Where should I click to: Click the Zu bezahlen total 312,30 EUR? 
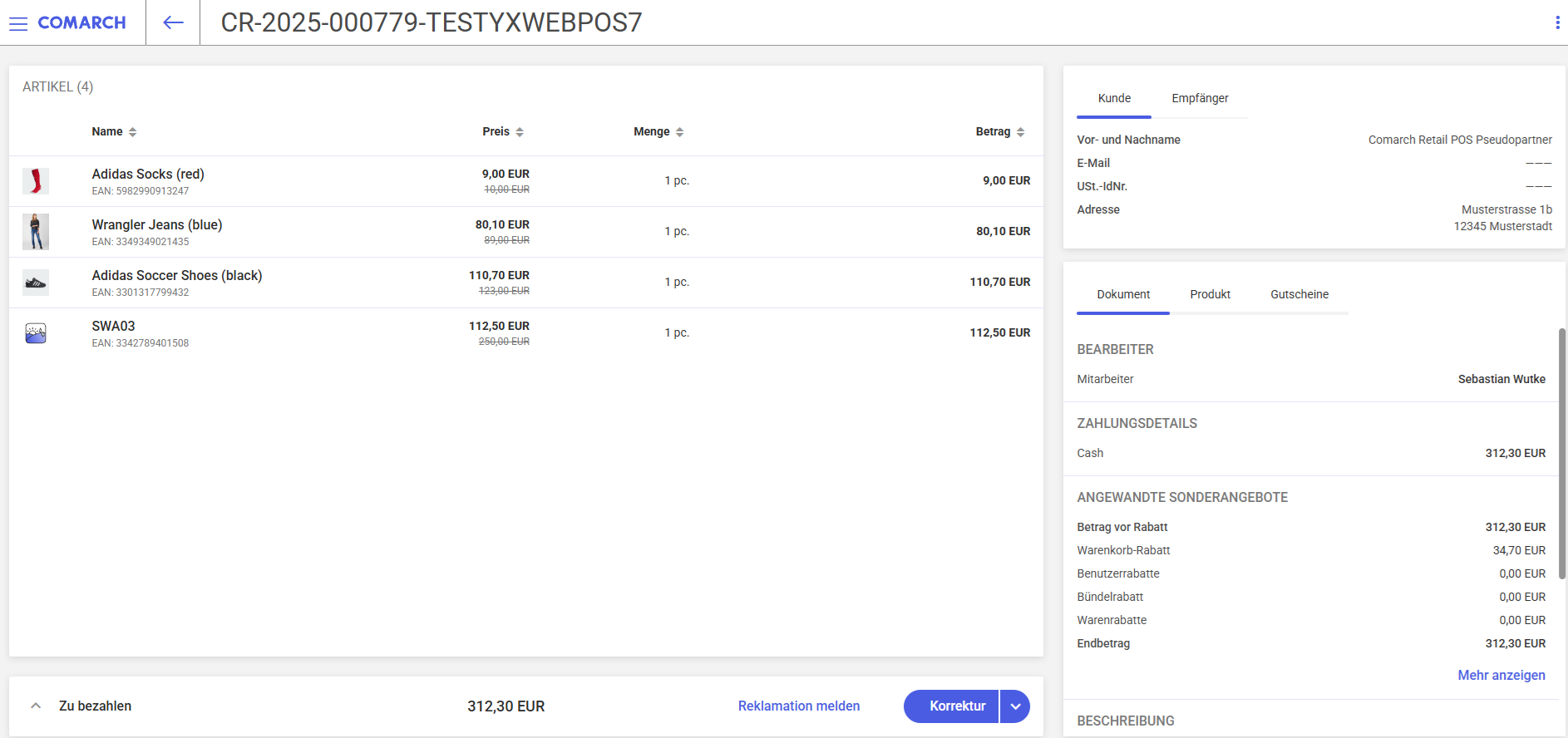pyautogui.click(x=505, y=706)
